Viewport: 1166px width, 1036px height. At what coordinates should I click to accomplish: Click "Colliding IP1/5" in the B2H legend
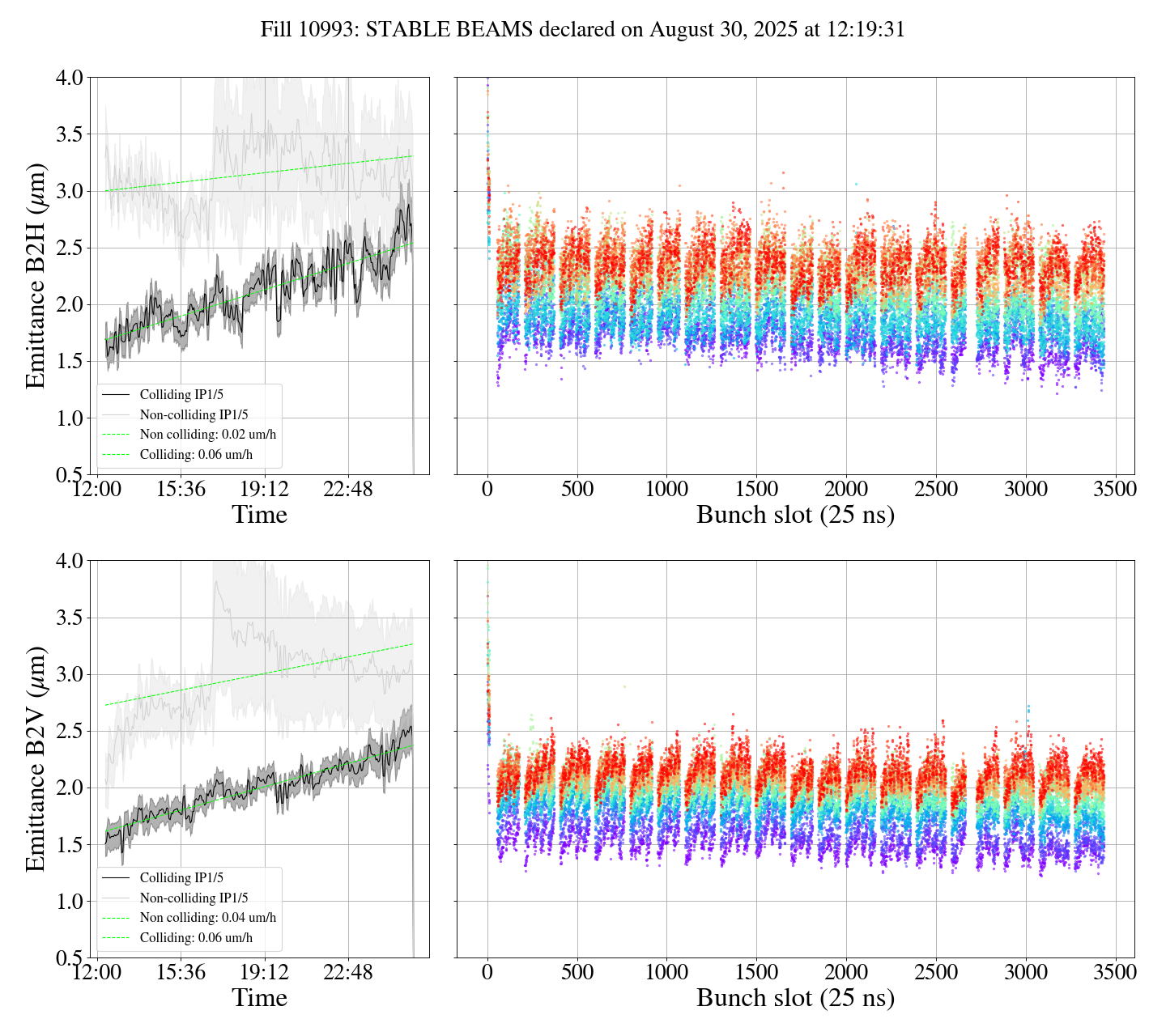[x=181, y=395]
